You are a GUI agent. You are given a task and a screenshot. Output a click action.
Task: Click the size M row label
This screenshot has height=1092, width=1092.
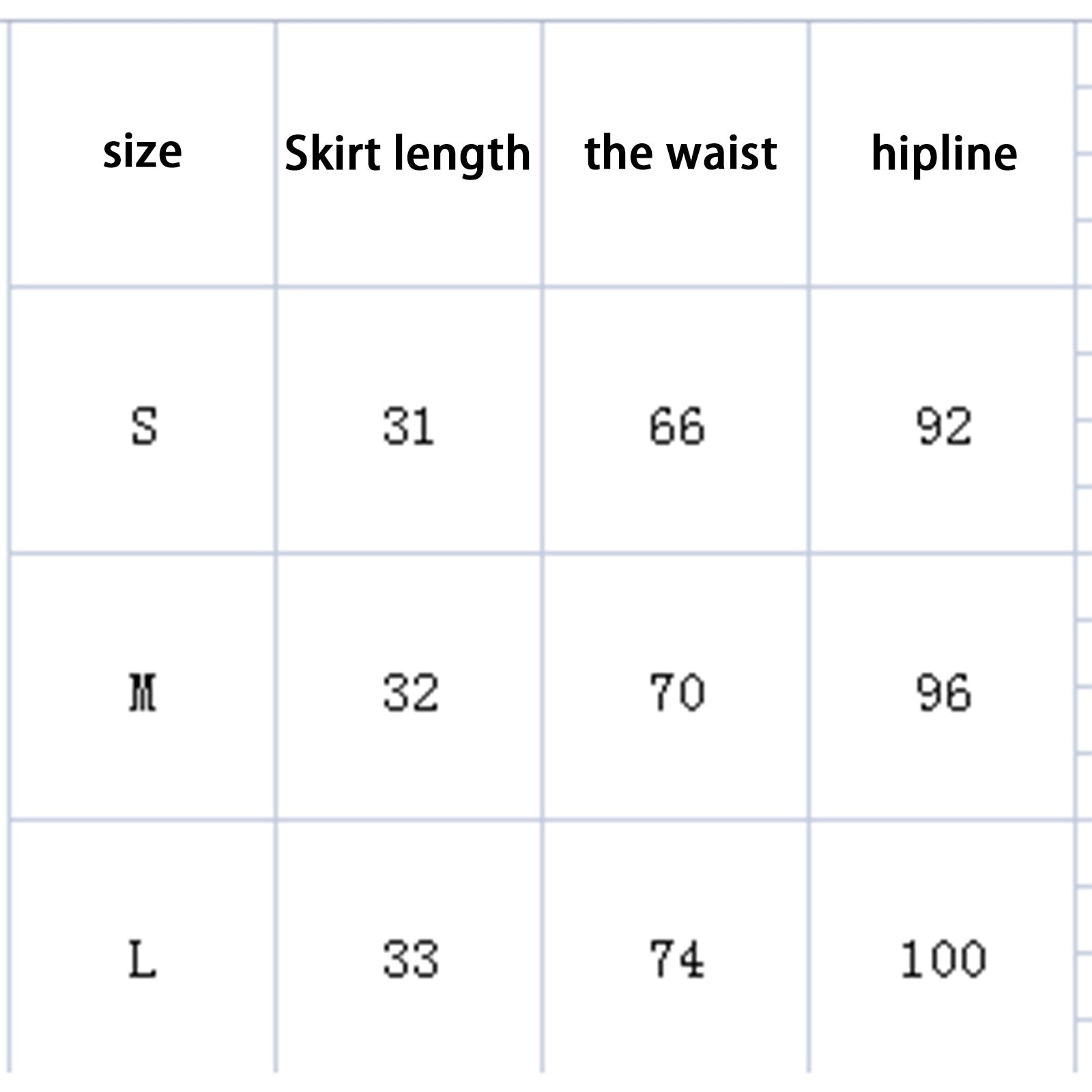pos(143,693)
